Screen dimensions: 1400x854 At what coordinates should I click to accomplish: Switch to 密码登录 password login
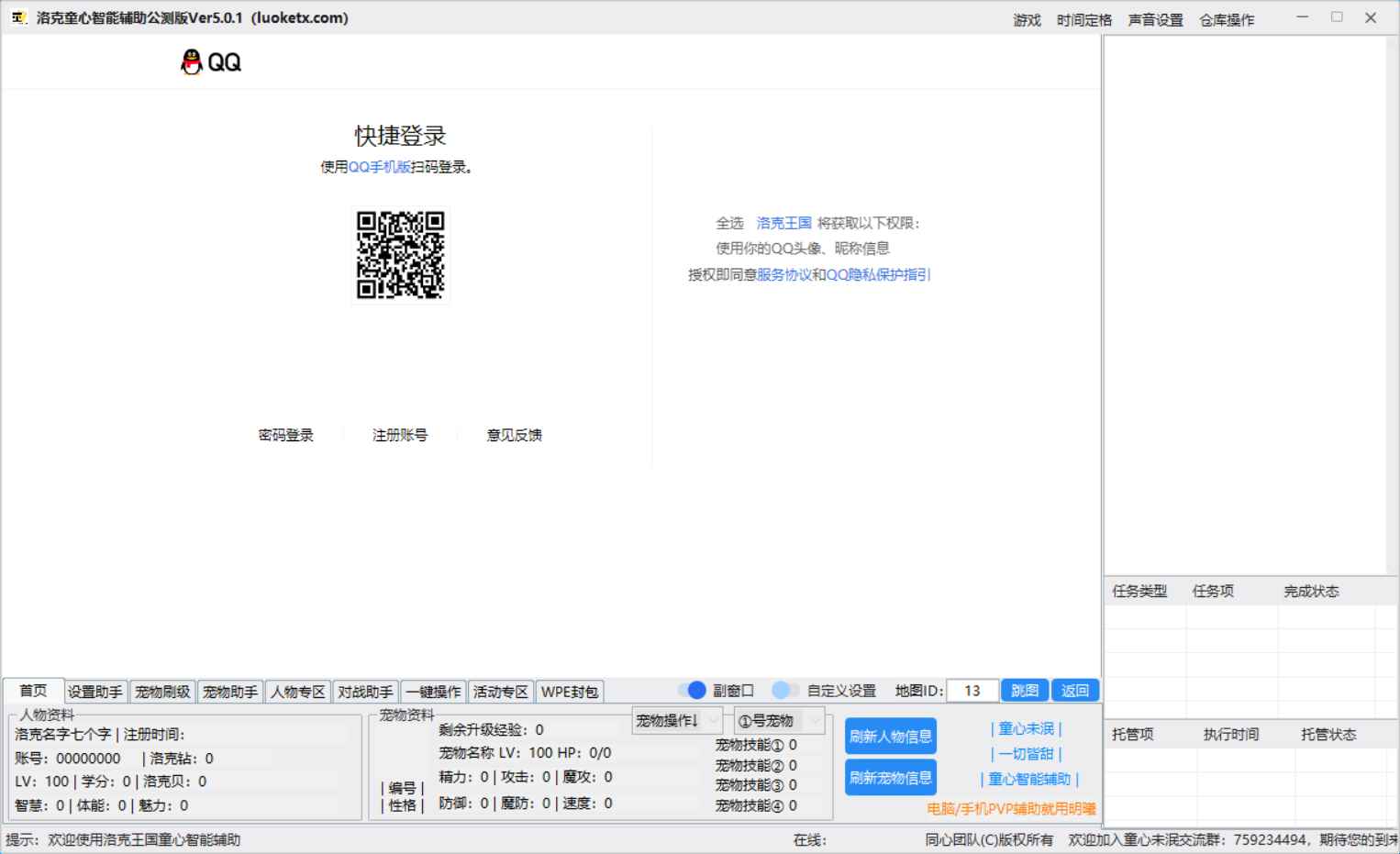[285, 434]
